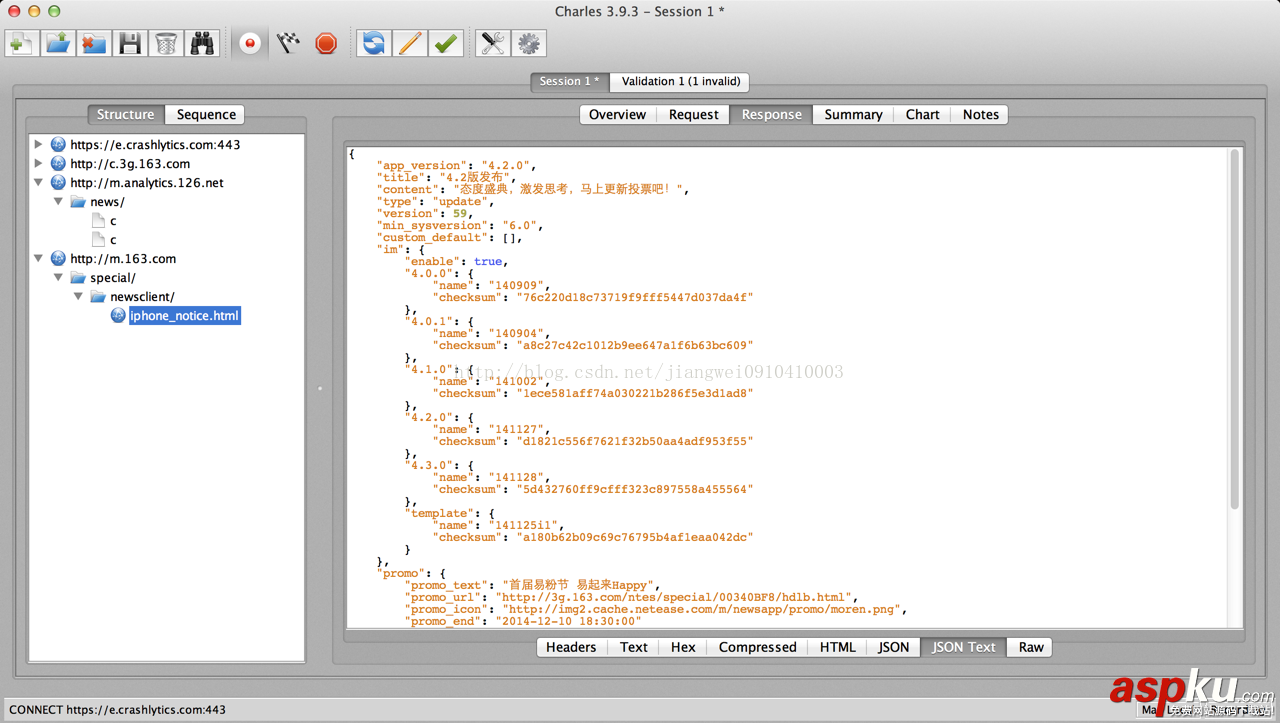This screenshot has height=723, width=1280.
Task: Select the https://e.crashlytics.com:443 host
Action: (x=155, y=145)
